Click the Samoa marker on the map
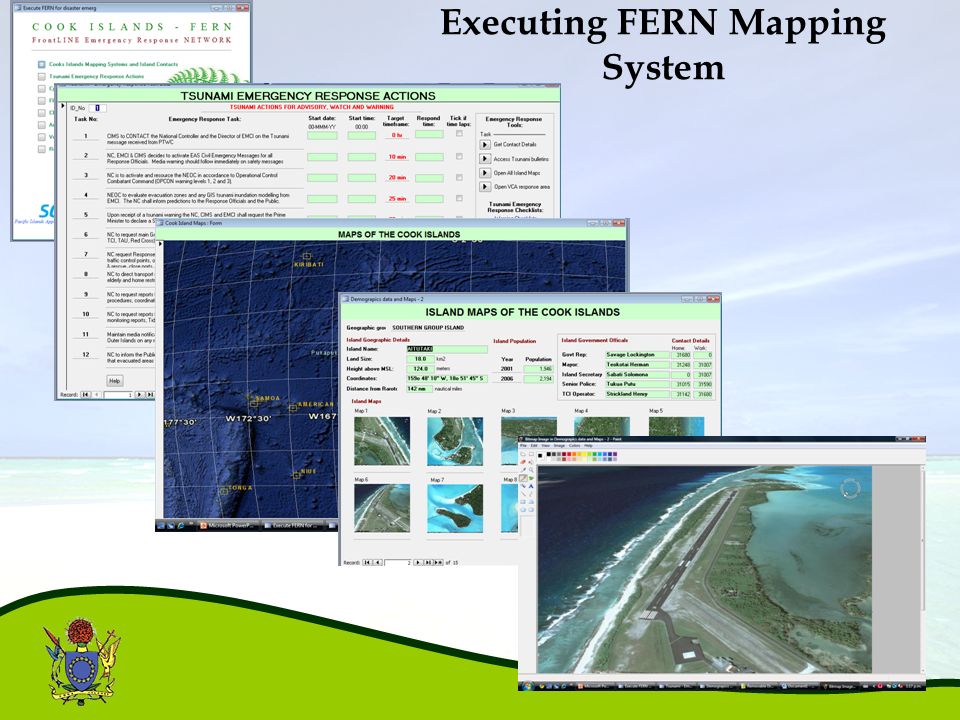 pyautogui.click(x=253, y=403)
